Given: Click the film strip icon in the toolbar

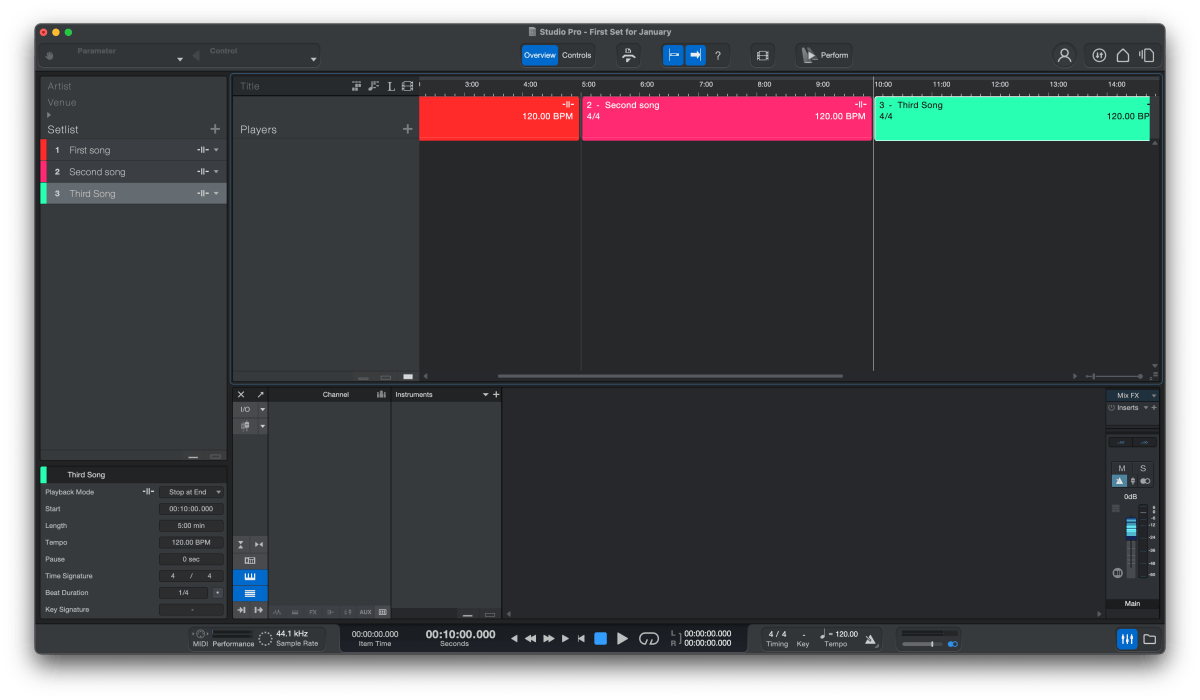Looking at the screenshot, I should [x=763, y=55].
